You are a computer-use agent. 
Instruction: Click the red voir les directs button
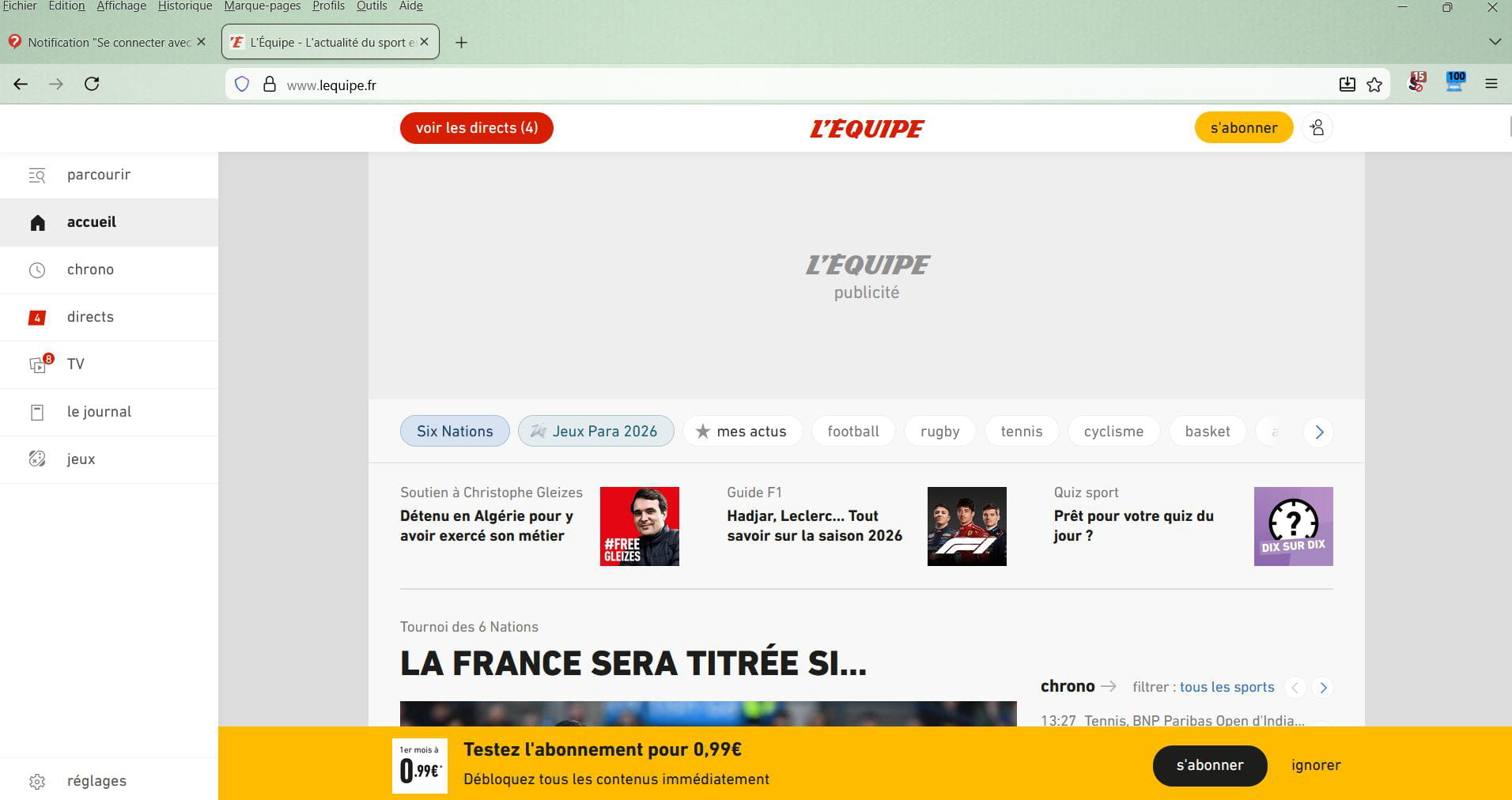[x=476, y=128]
